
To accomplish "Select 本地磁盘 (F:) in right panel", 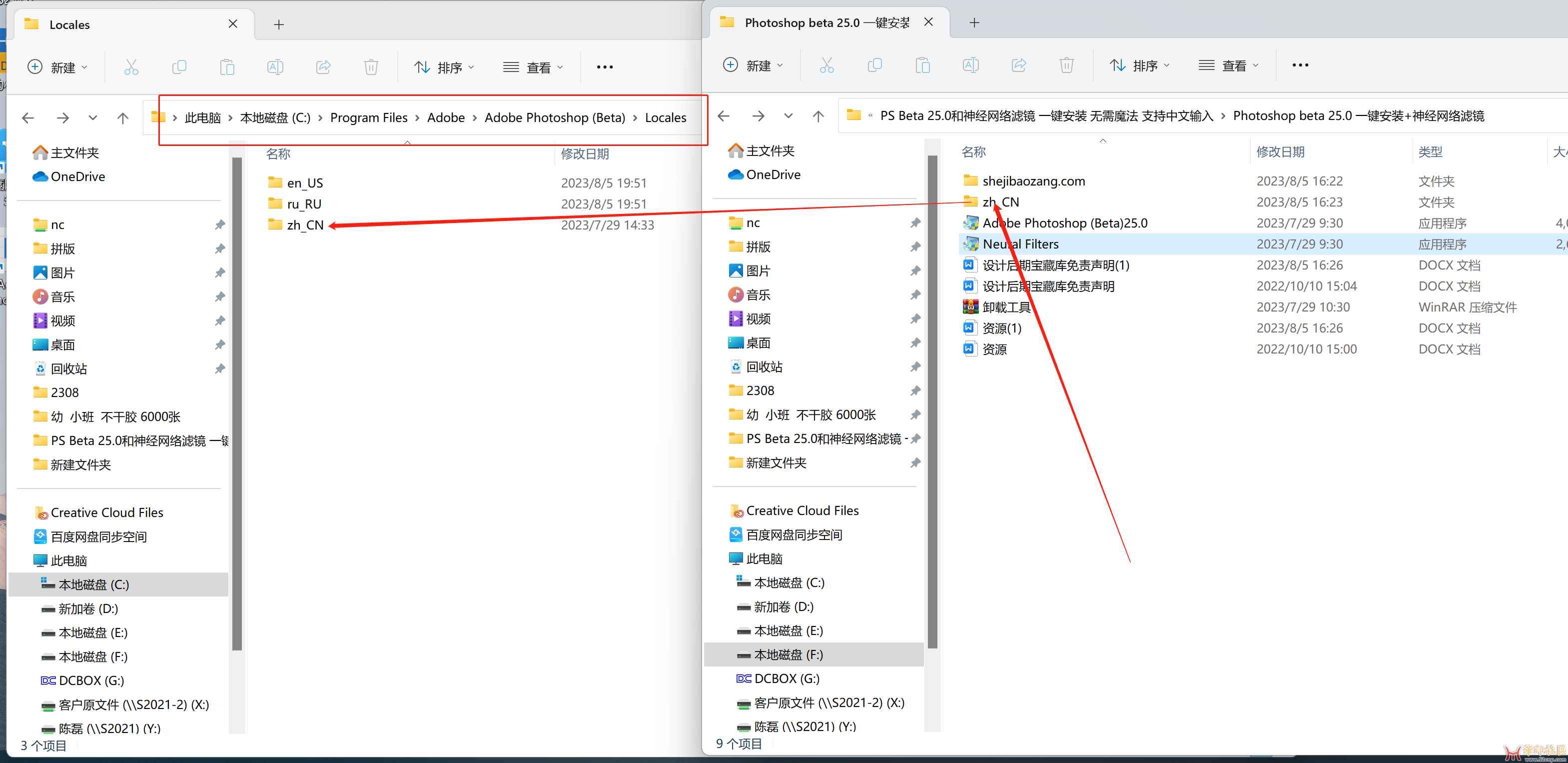I will pos(787,654).
